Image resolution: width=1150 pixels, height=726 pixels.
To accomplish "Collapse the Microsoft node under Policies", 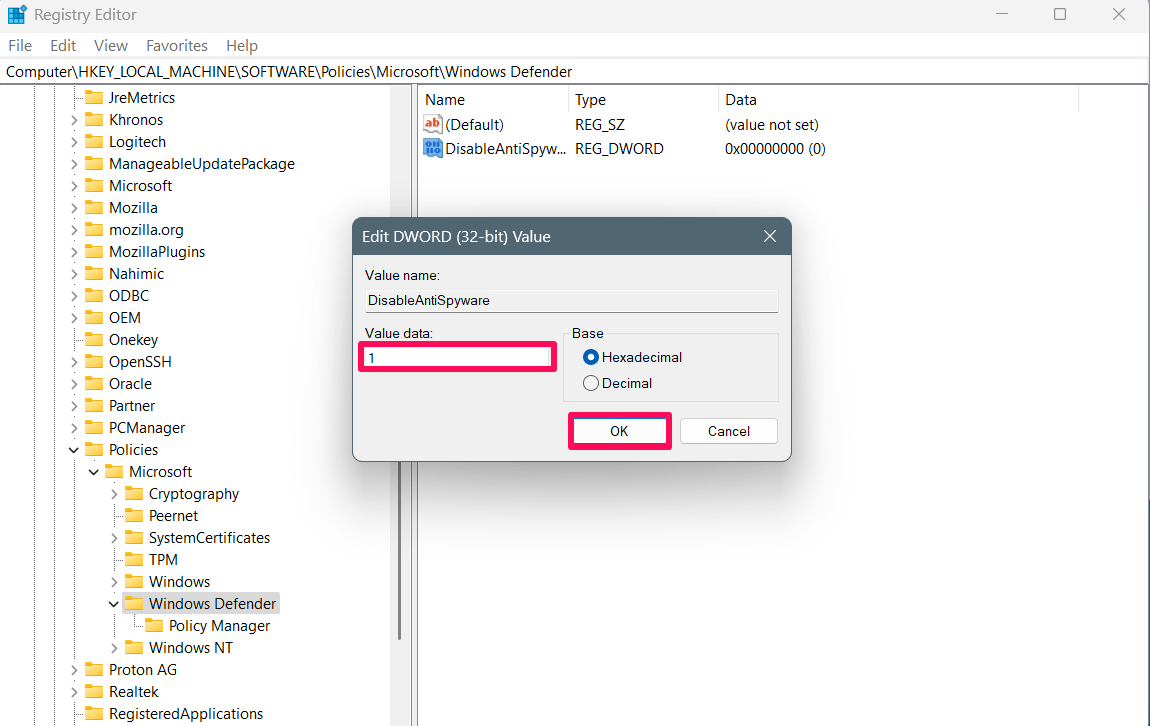I will click(x=93, y=472).
